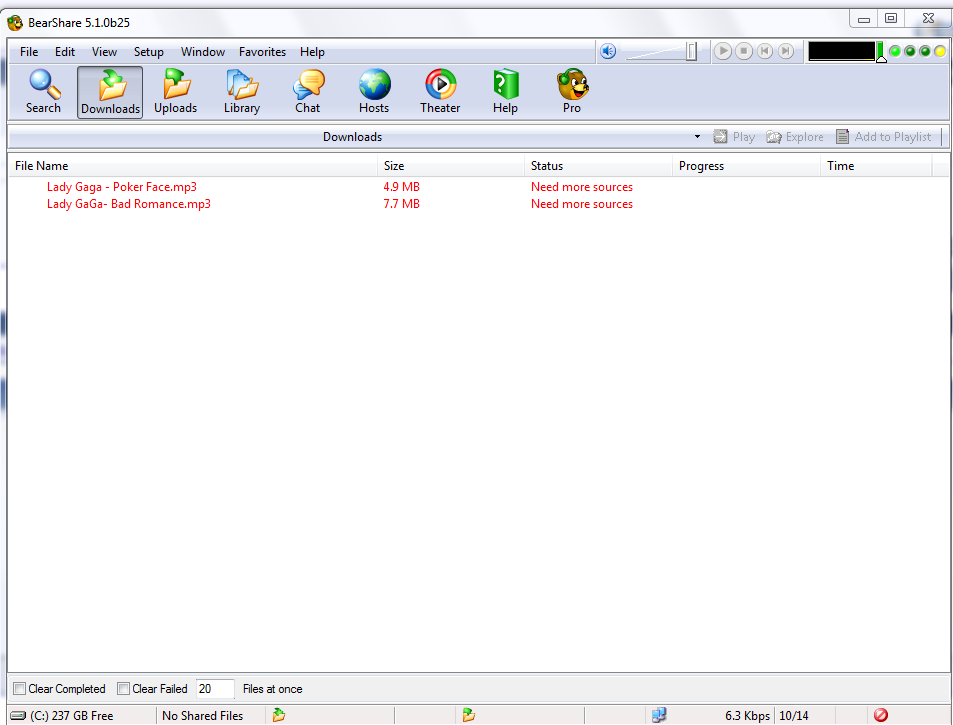Stop playback with the stop button
Image resolution: width=953 pixels, height=725 pixels.
[744, 52]
